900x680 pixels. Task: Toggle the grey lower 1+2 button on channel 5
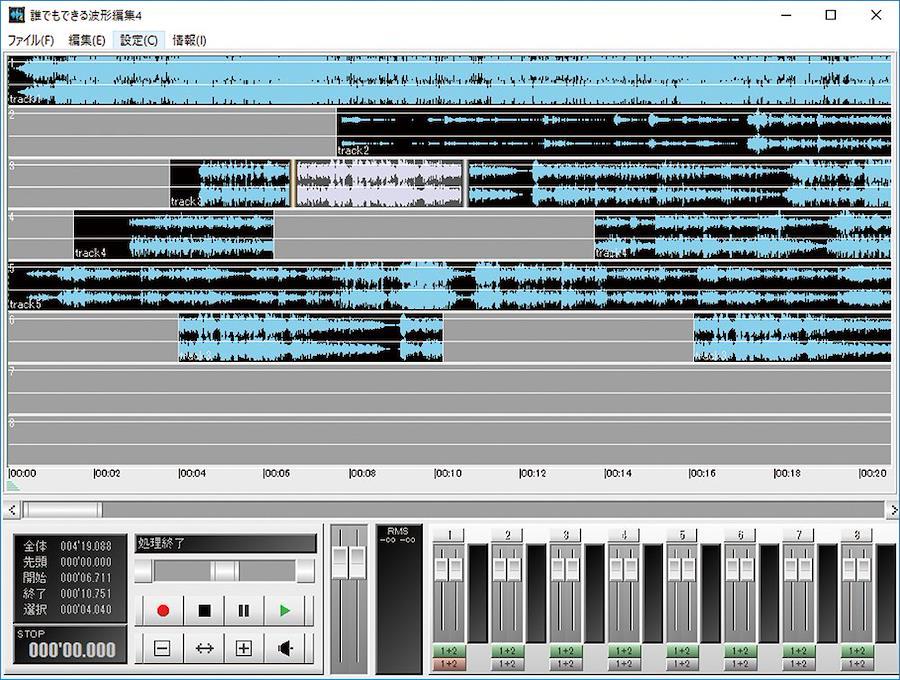tap(681, 664)
